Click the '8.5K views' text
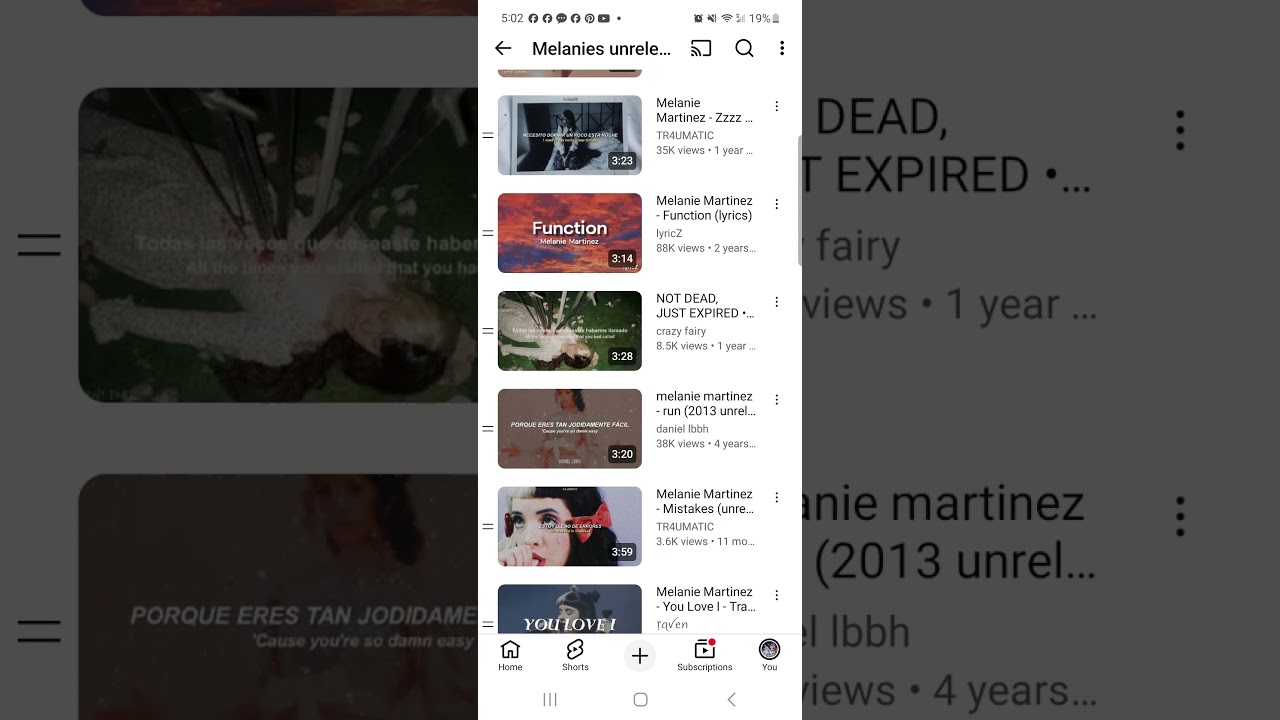The image size is (1280, 720). tap(682, 346)
